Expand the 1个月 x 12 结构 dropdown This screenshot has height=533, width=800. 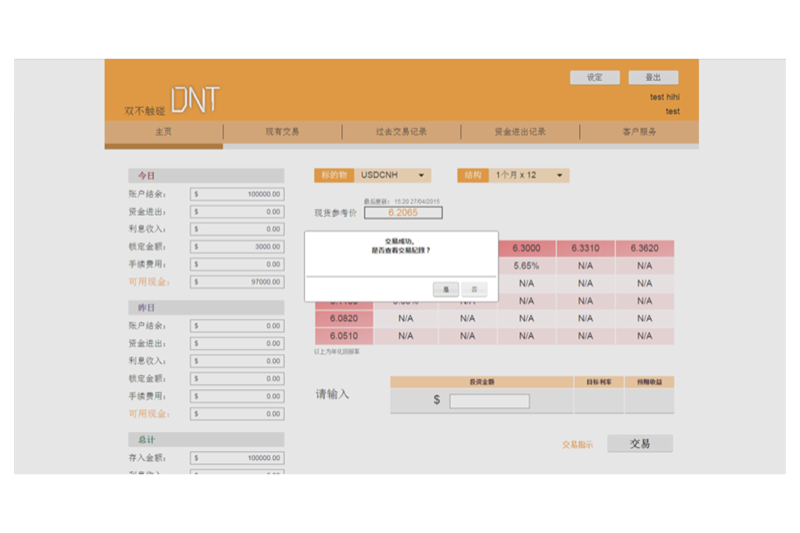click(529, 175)
